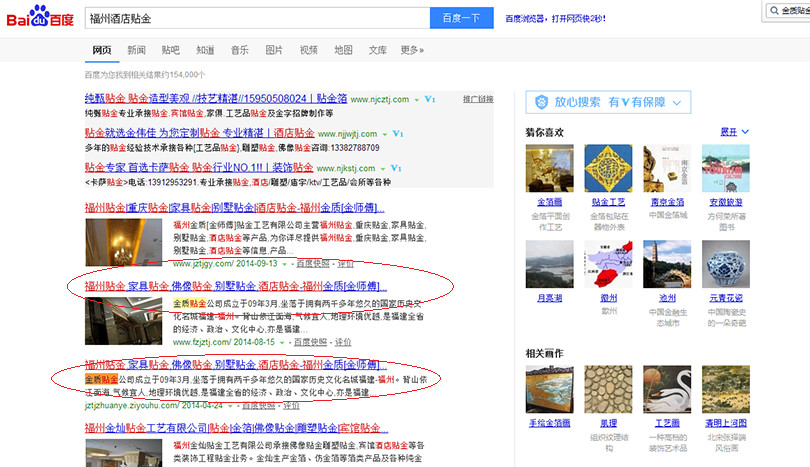The image size is (810, 467).
Task: Open the 金箔画 link
Action: pyautogui.click(x=550, y=203)
